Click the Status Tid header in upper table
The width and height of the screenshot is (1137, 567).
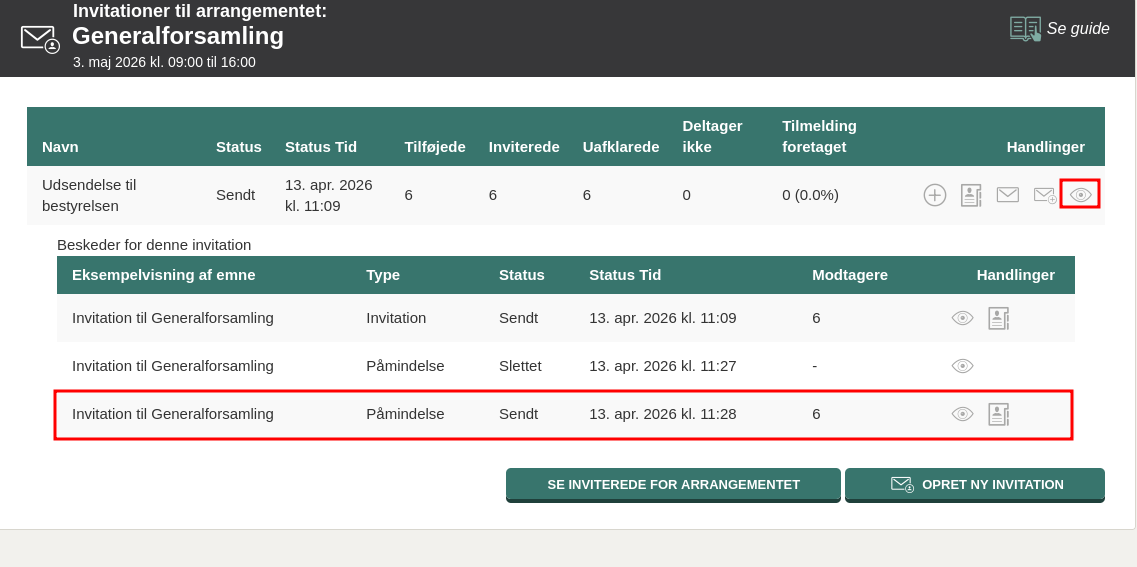[320, 147]
